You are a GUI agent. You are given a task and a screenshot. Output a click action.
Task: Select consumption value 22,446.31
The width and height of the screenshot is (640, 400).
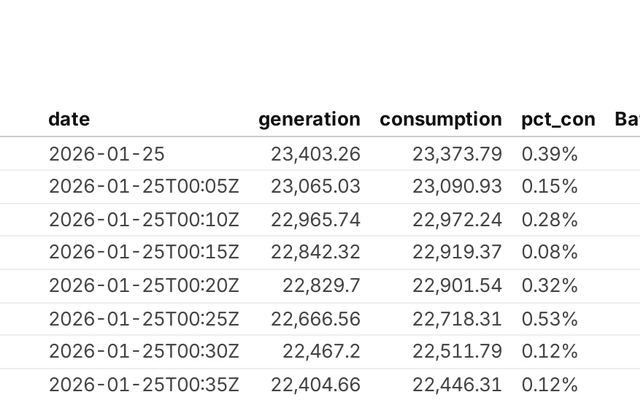pos(457,385)
